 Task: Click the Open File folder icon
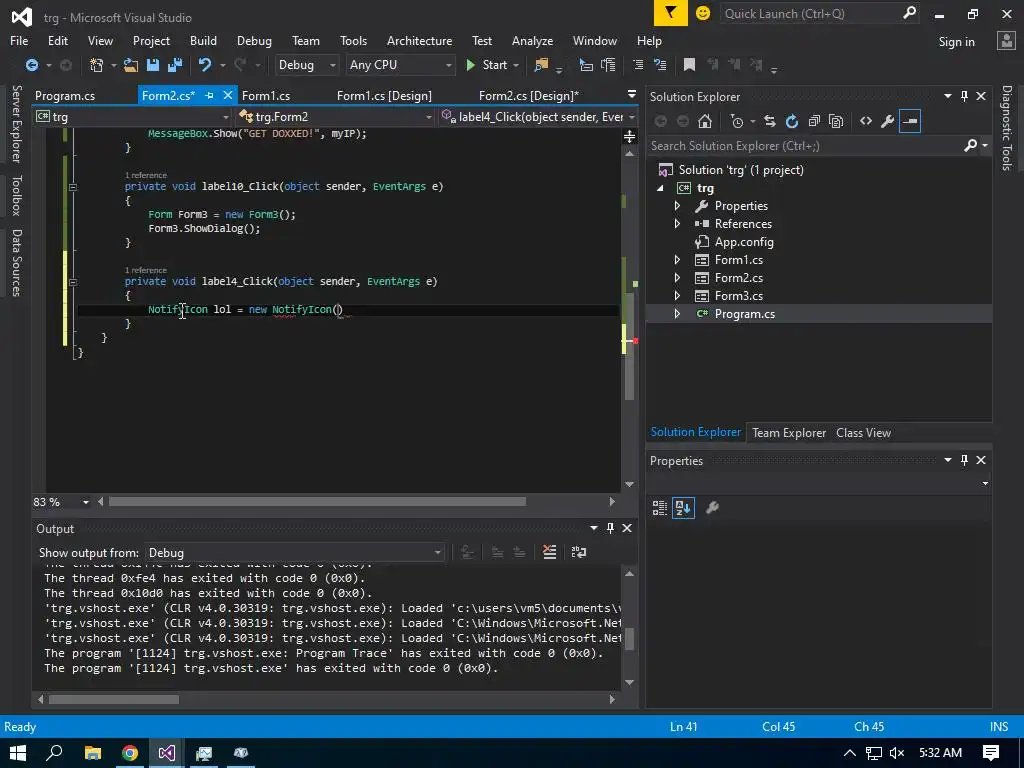tap(131, 65)
